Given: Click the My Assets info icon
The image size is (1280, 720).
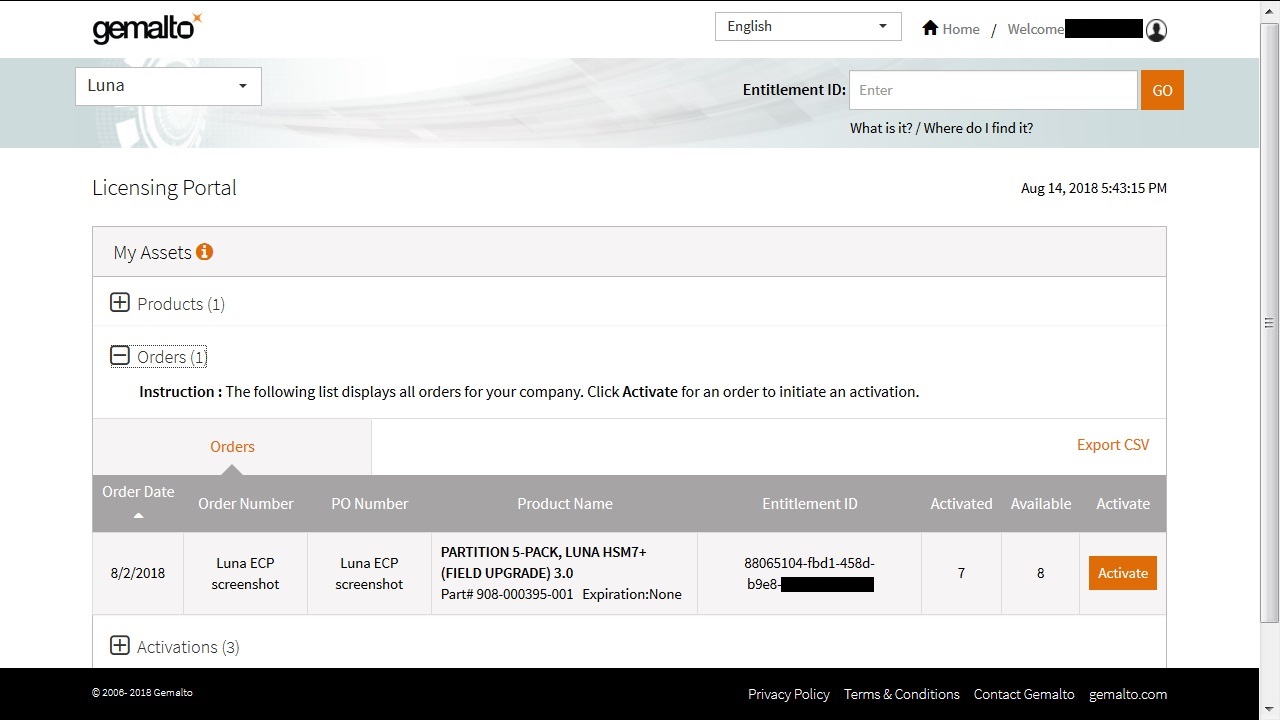Looking at the screenshot, I should pos(205,252).
